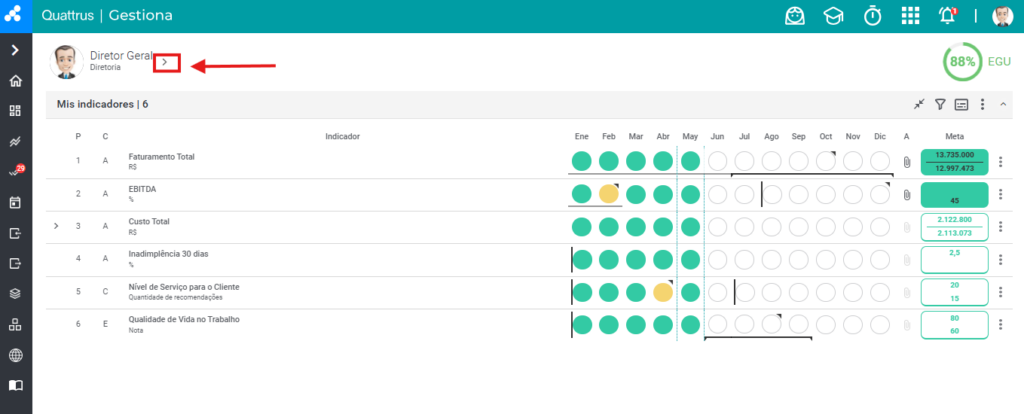Image resolution: width=1024 pixels, height=414 pixels.
Task: Open the globe sidebar icon
Action: pyautogui.click(x=16, y=355)
